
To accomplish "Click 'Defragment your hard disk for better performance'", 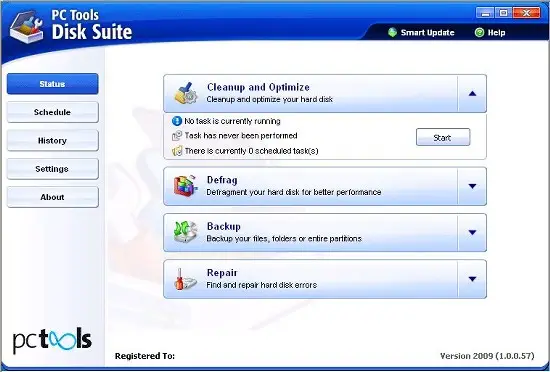I will pyautogui.click(x=294, y=192).
